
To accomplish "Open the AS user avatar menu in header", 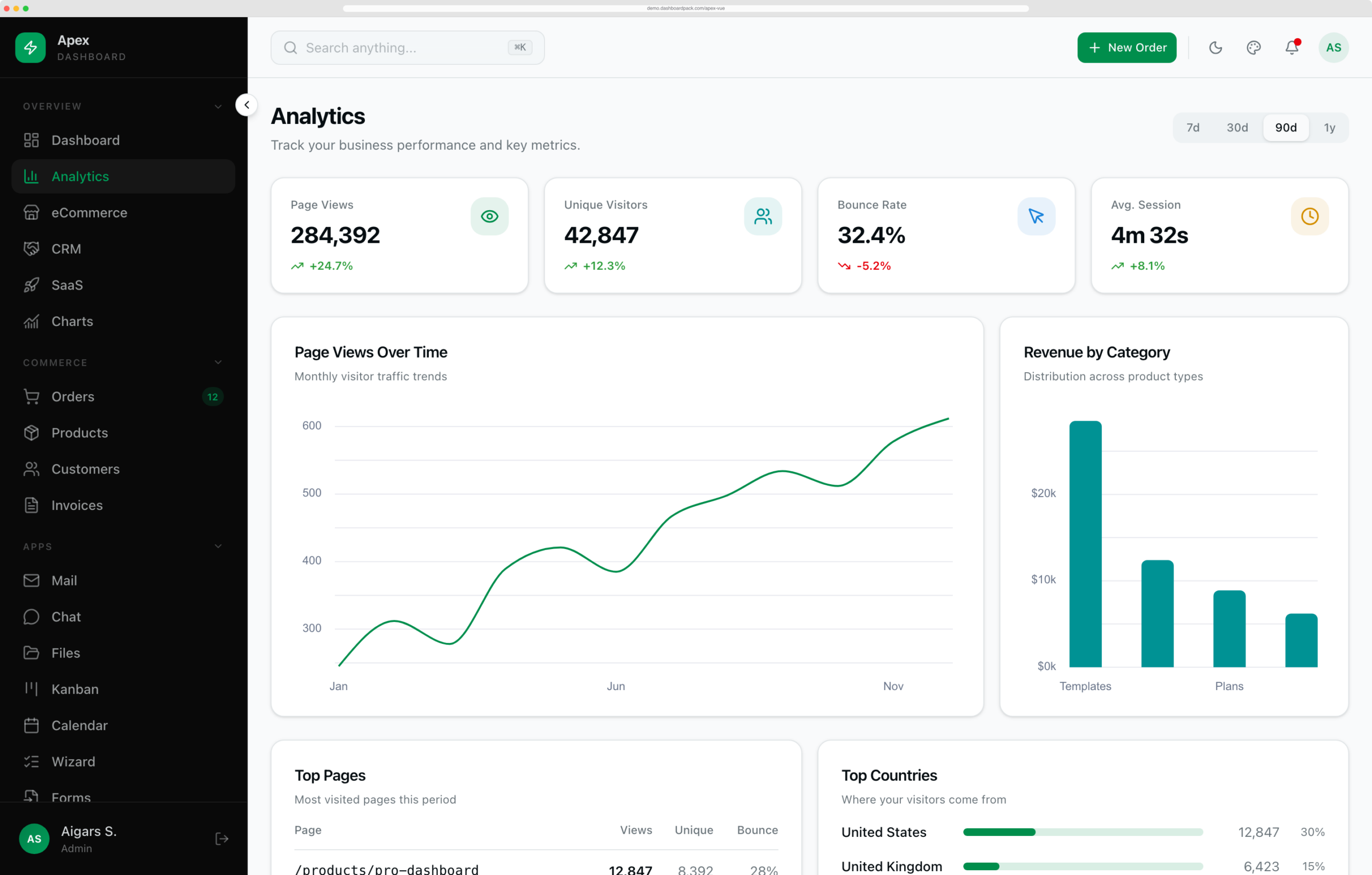I will tap(1333, 47).
